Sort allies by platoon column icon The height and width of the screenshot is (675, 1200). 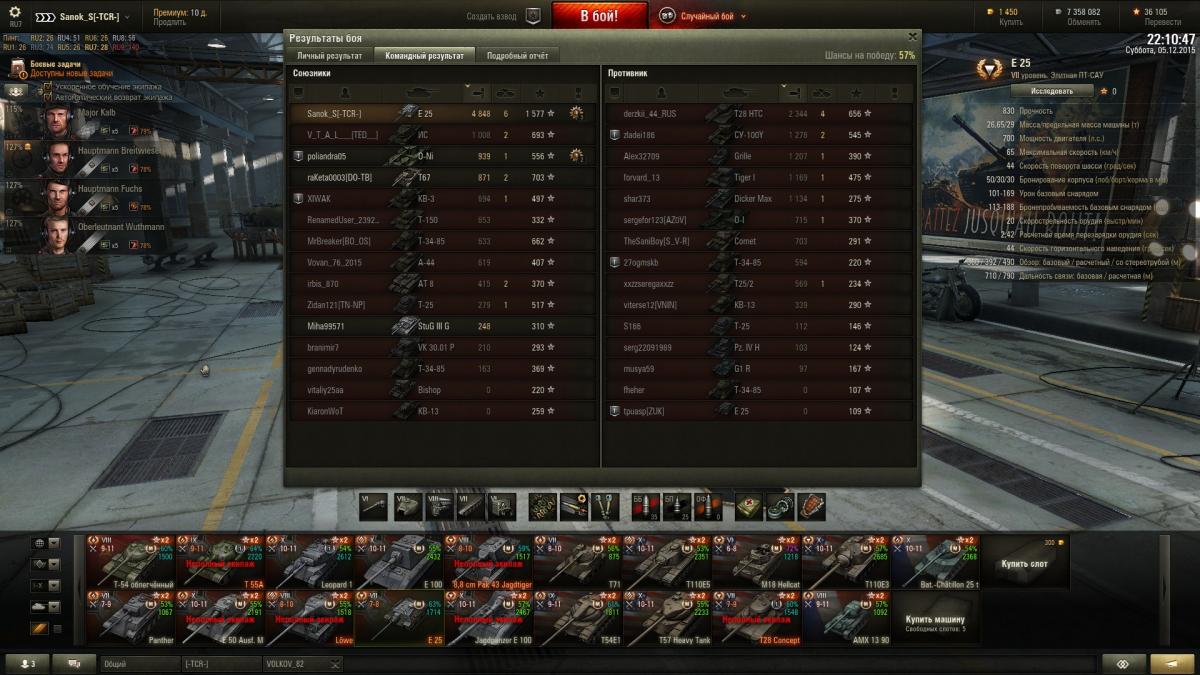tap(297, 93)
